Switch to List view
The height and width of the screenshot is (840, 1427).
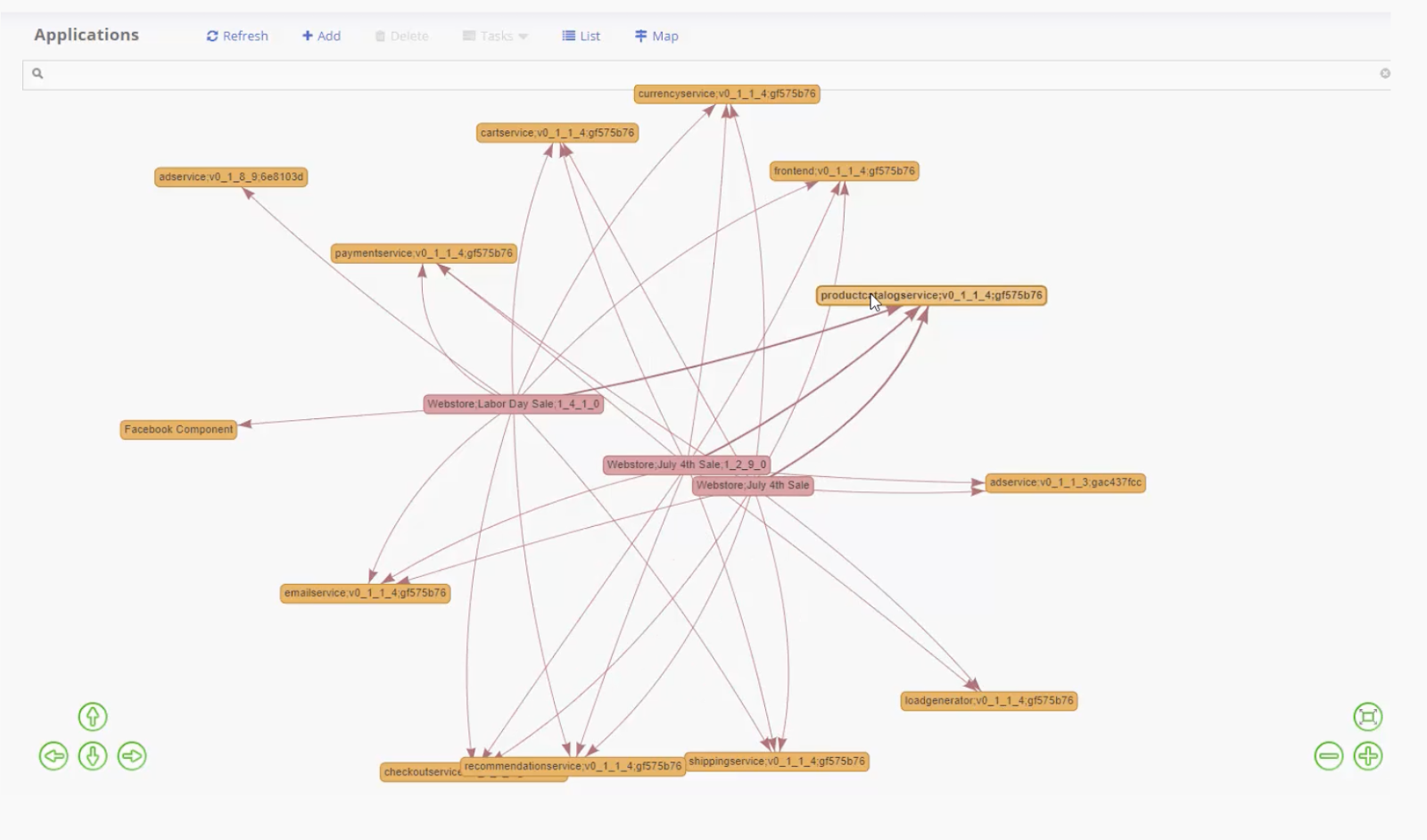582,37
